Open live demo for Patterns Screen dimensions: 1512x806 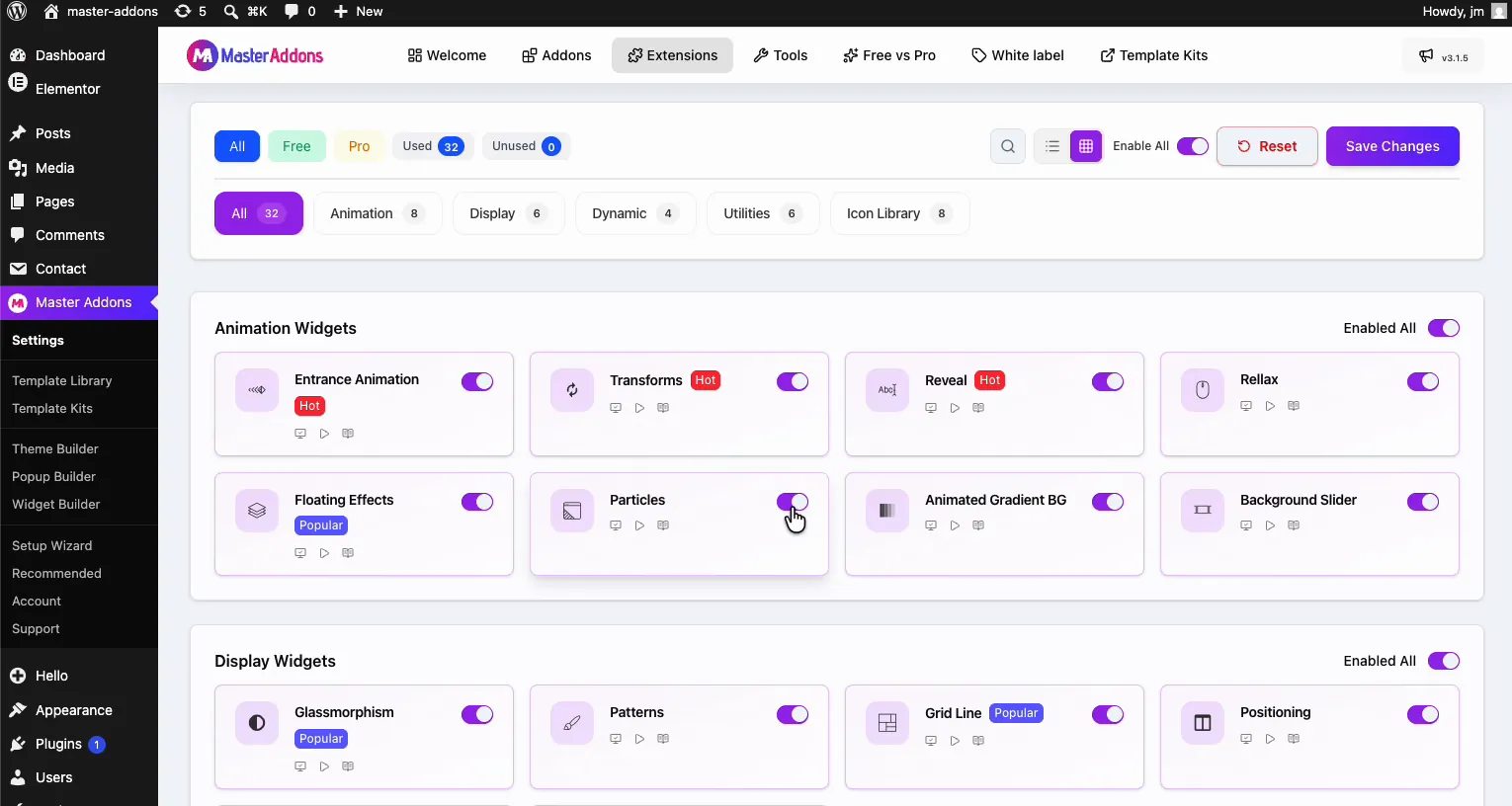616,739
